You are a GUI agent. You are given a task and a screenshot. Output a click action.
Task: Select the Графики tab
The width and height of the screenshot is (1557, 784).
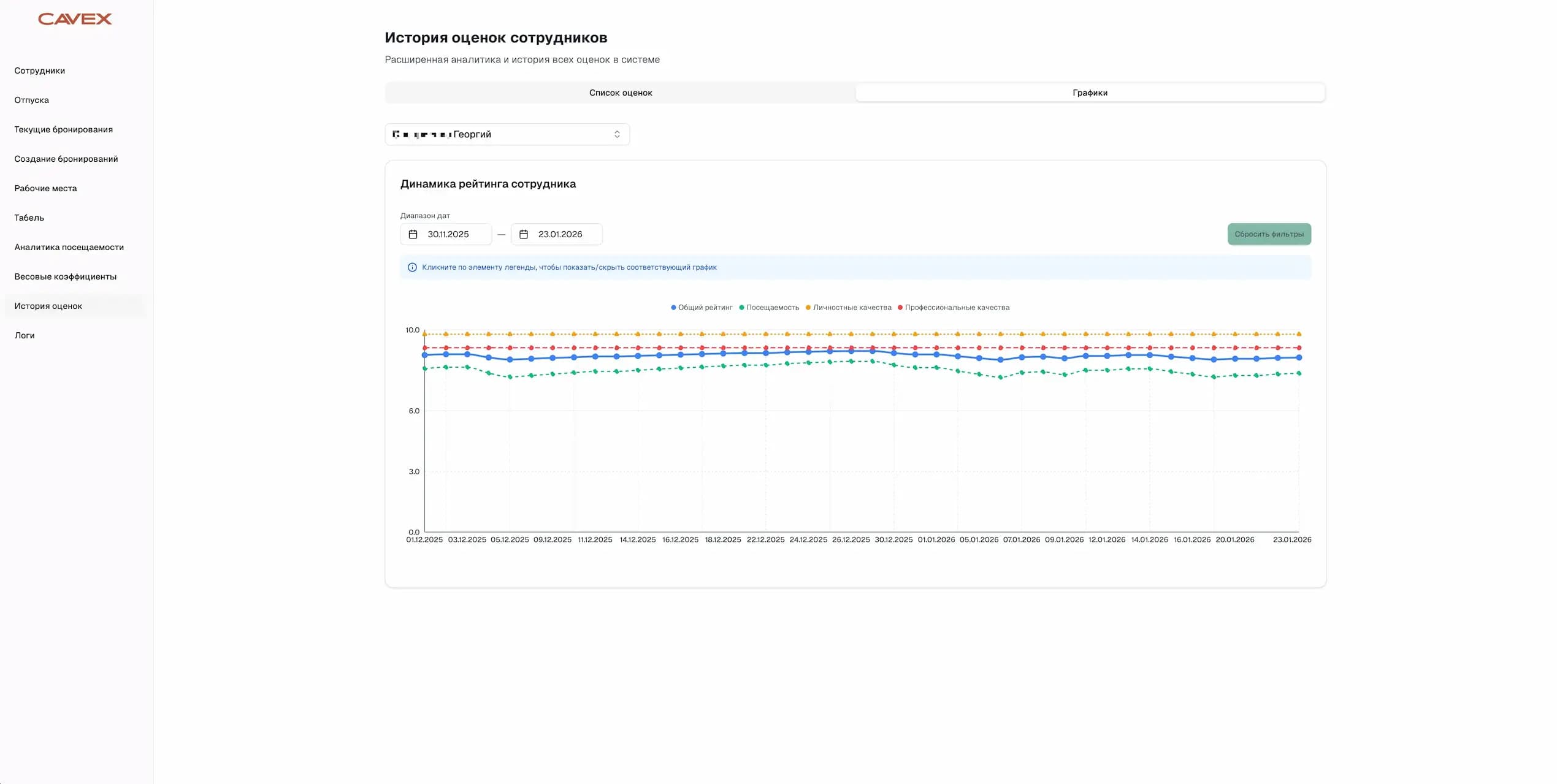click(1090, 93)
